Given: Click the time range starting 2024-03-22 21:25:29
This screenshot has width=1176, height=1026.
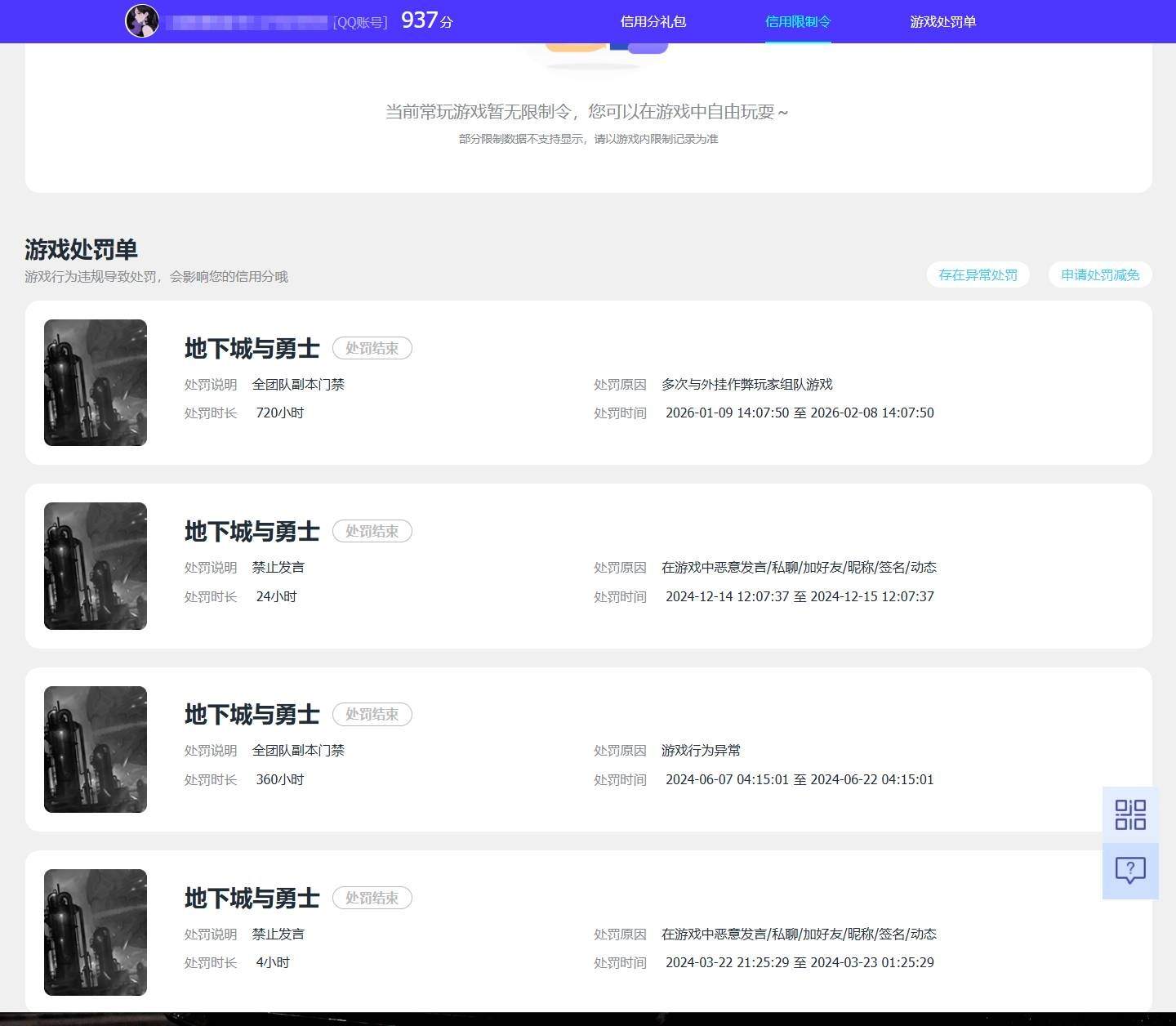Looking at the screenshot, I should (x=800, y=962).
